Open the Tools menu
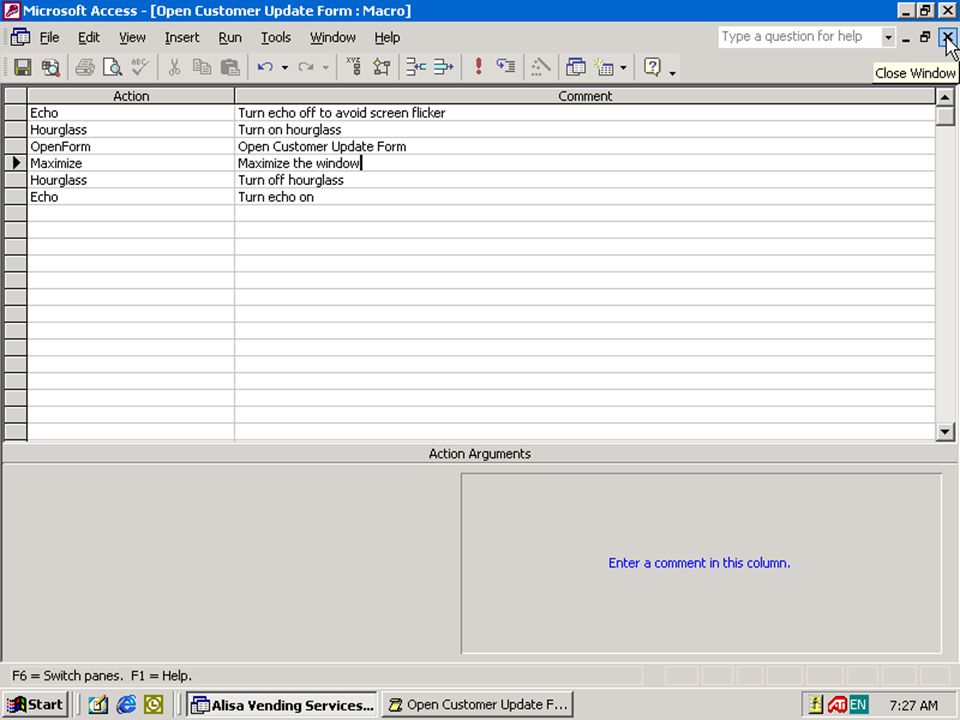Image resolution: width=960 pixels, height=720 pixels. [x=276, y=37]
